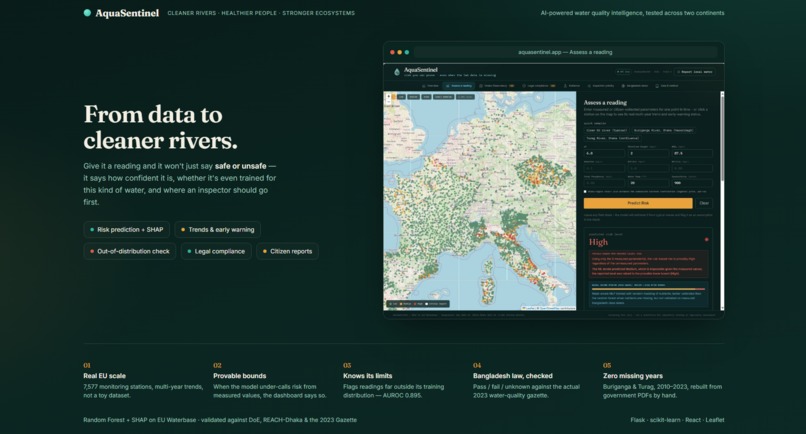Load the Clean EU river quick sample
Viewport: 806px width, 434px height.
pyautogui.click(x=607, y=131)
